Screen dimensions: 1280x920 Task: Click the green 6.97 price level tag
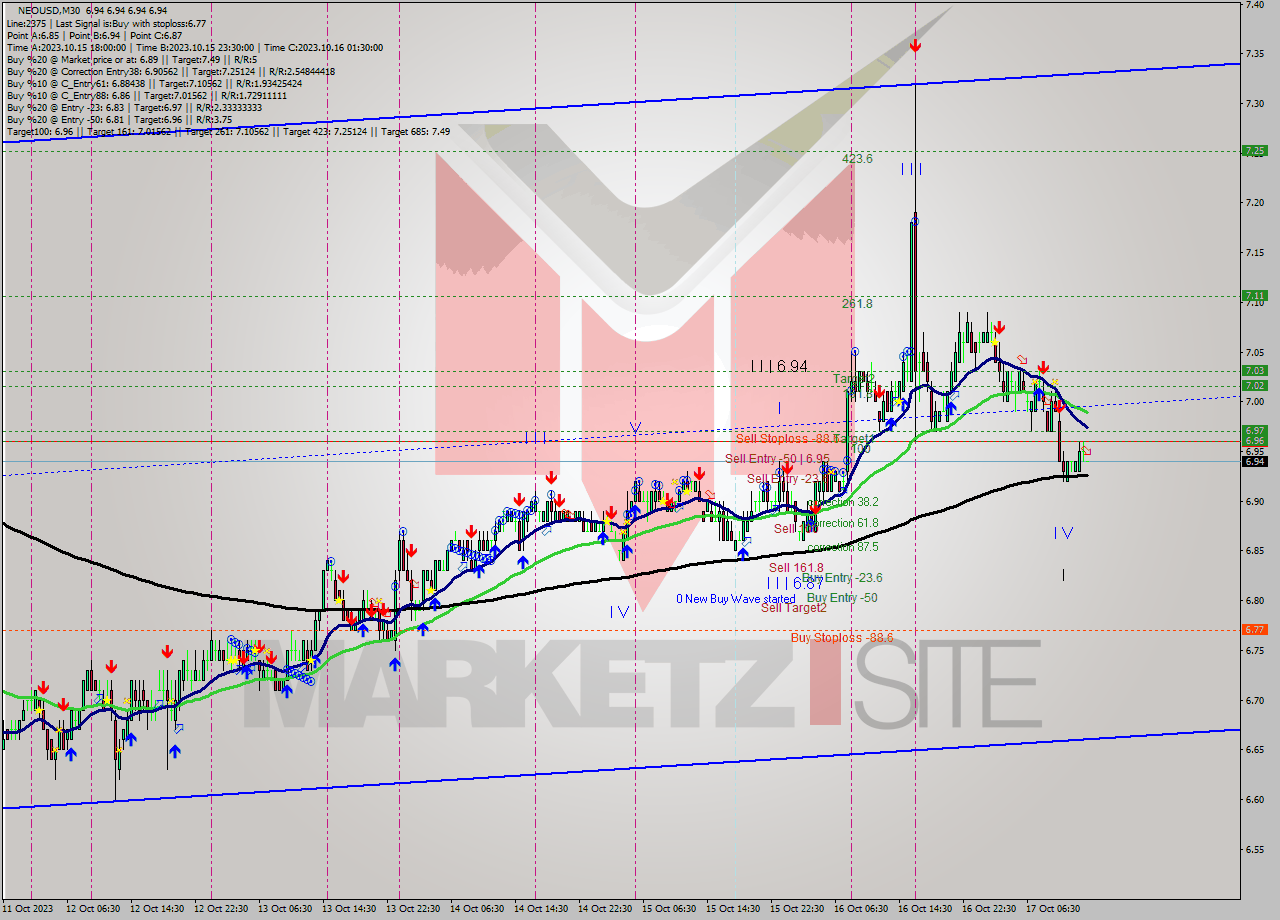(x=1254, y=430)
